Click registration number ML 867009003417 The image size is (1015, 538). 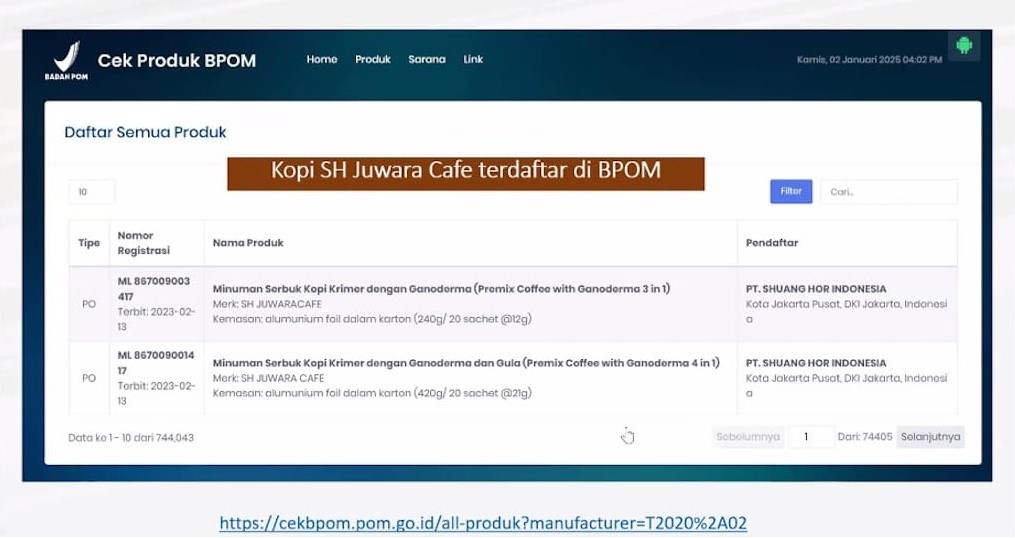point(153,289)
